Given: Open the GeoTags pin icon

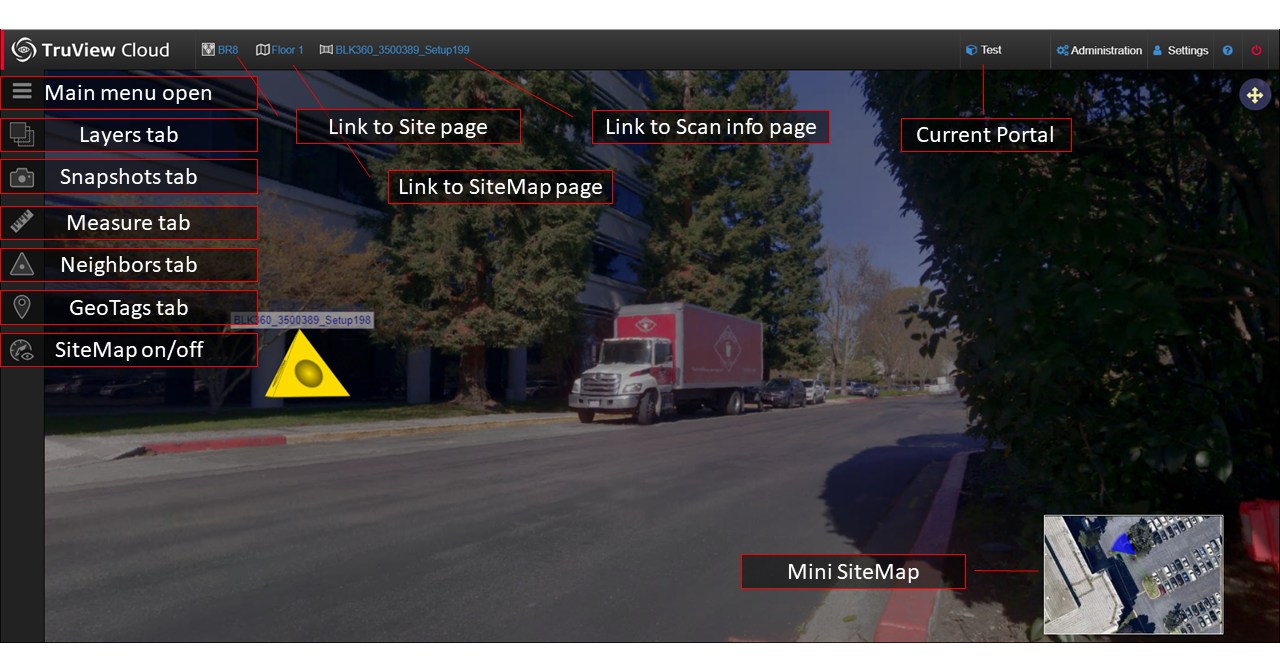Looking at the screenshot, I should [x=22, y=307].
